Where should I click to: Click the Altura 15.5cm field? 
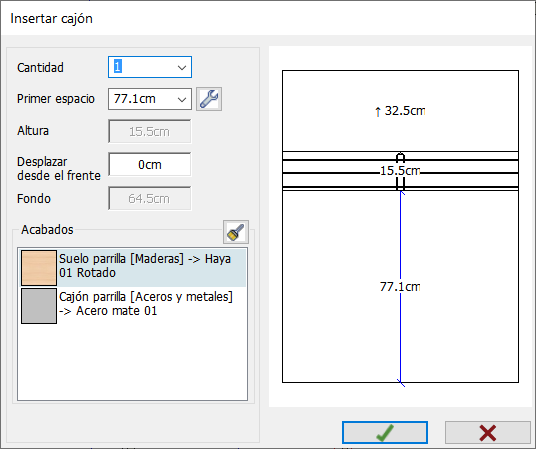pyautogui.click(x=150, y=131)
